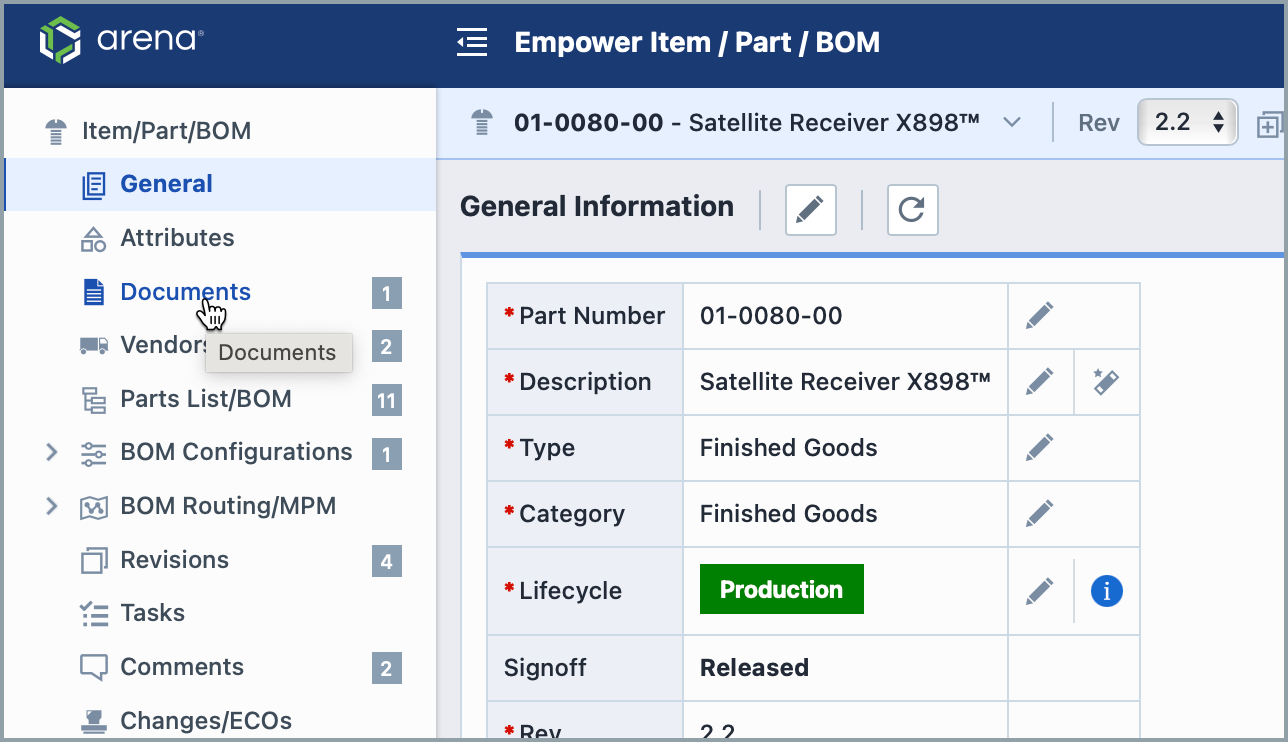Click the Documents count badge 1
Screen dimensions: 1288x742
[387, 294]
